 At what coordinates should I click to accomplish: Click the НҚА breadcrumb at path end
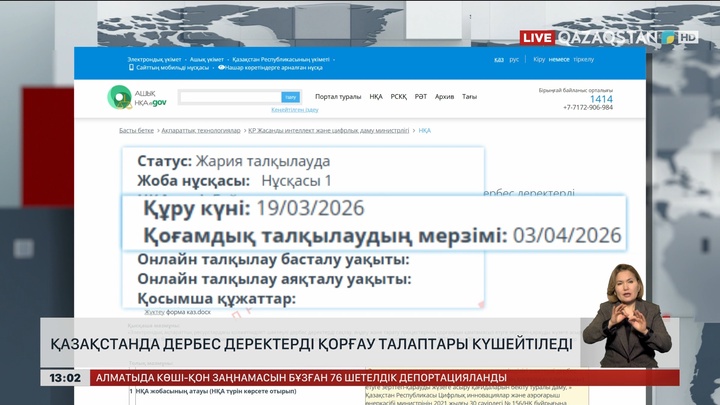point(425,130)
